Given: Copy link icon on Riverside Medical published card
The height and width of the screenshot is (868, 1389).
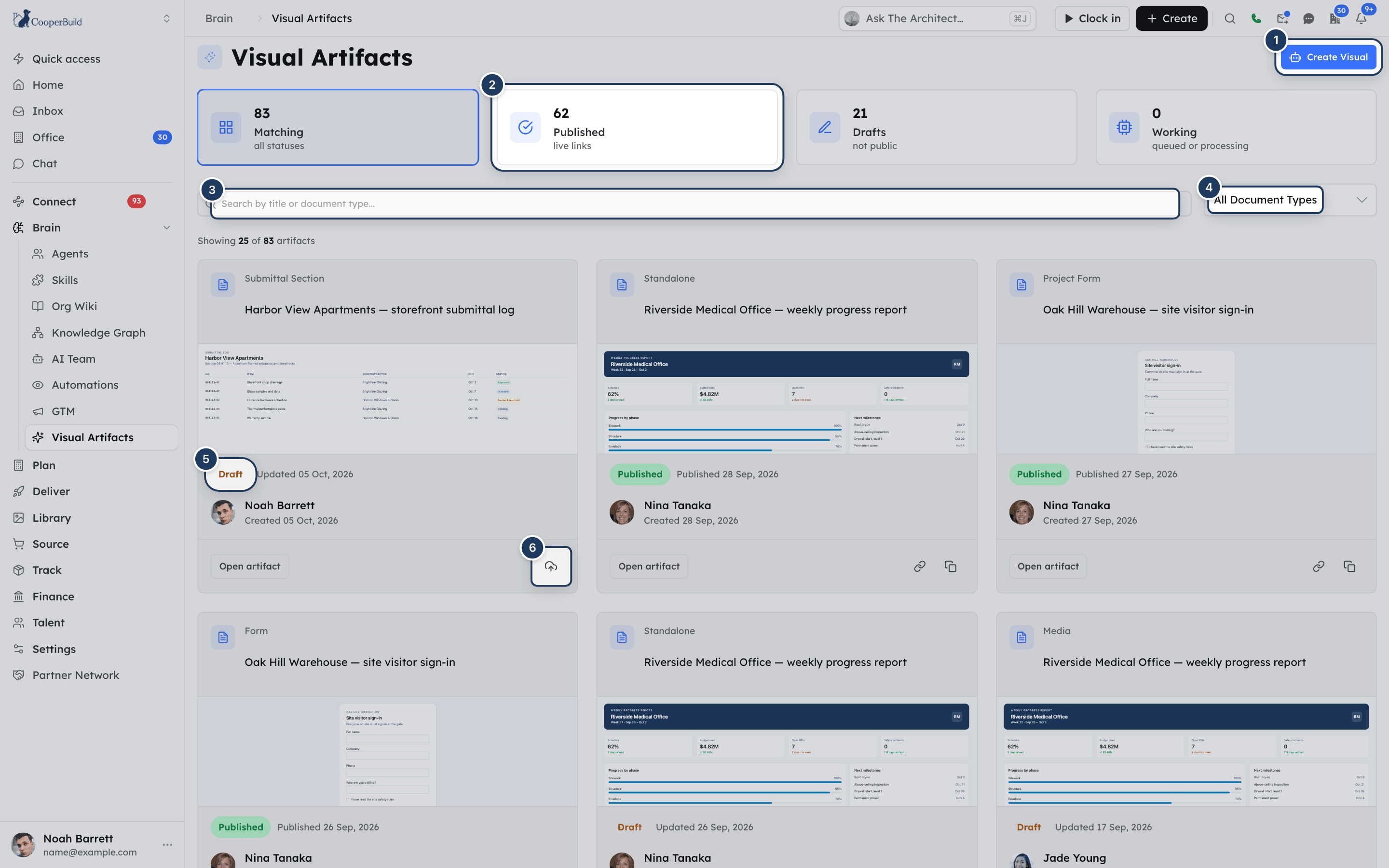Looking at the screenshot, I should tap(920, 566).
